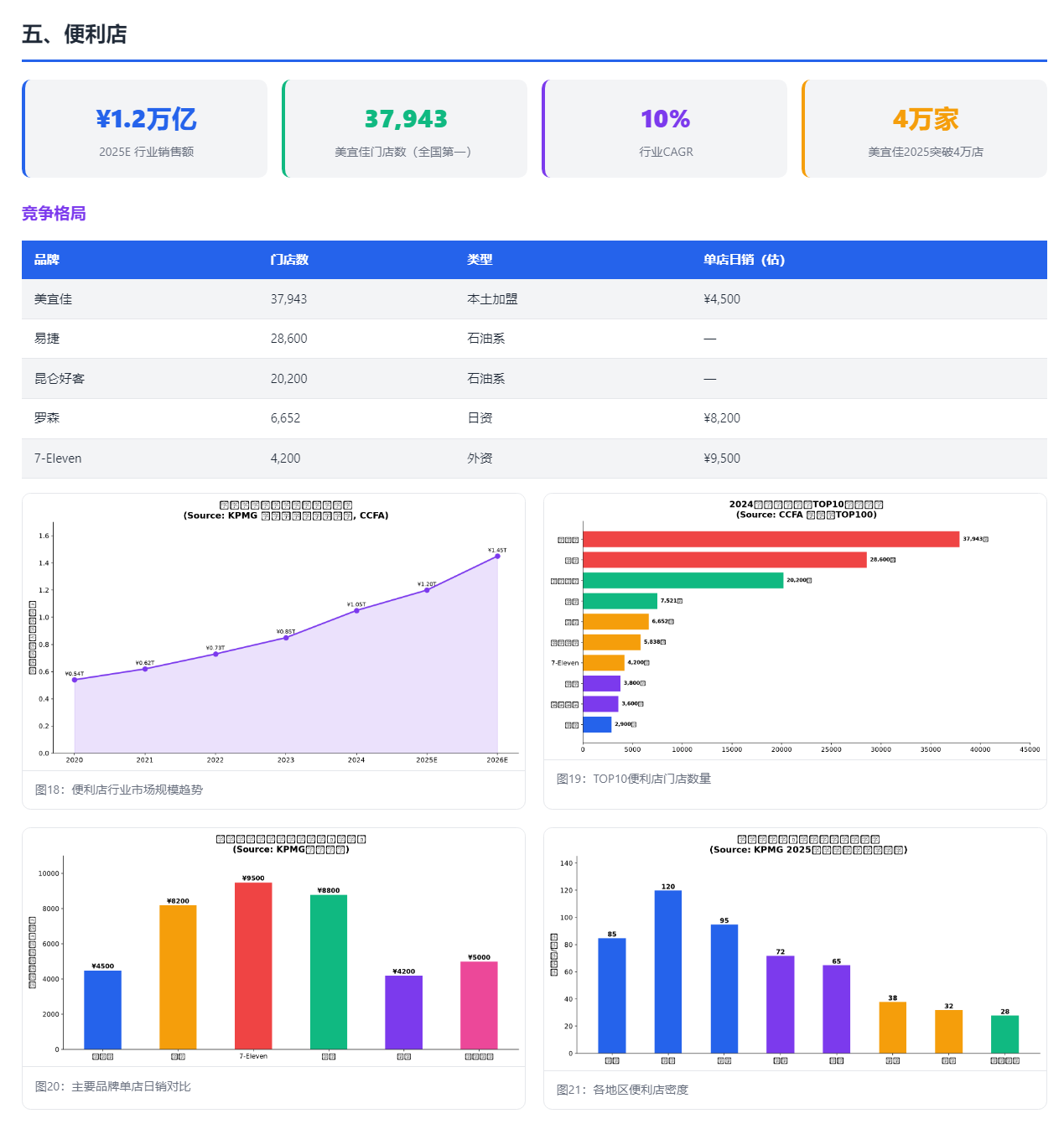Click the ¥0.85T point on the line chart
The image size is (1064, 1124).
[286, 638]
